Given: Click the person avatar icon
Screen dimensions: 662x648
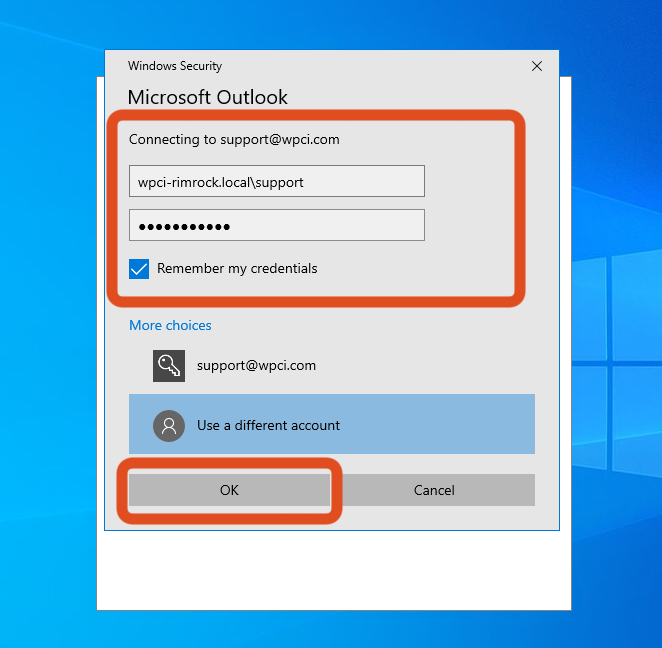Looking at the screenshot, I should [169, 425].
